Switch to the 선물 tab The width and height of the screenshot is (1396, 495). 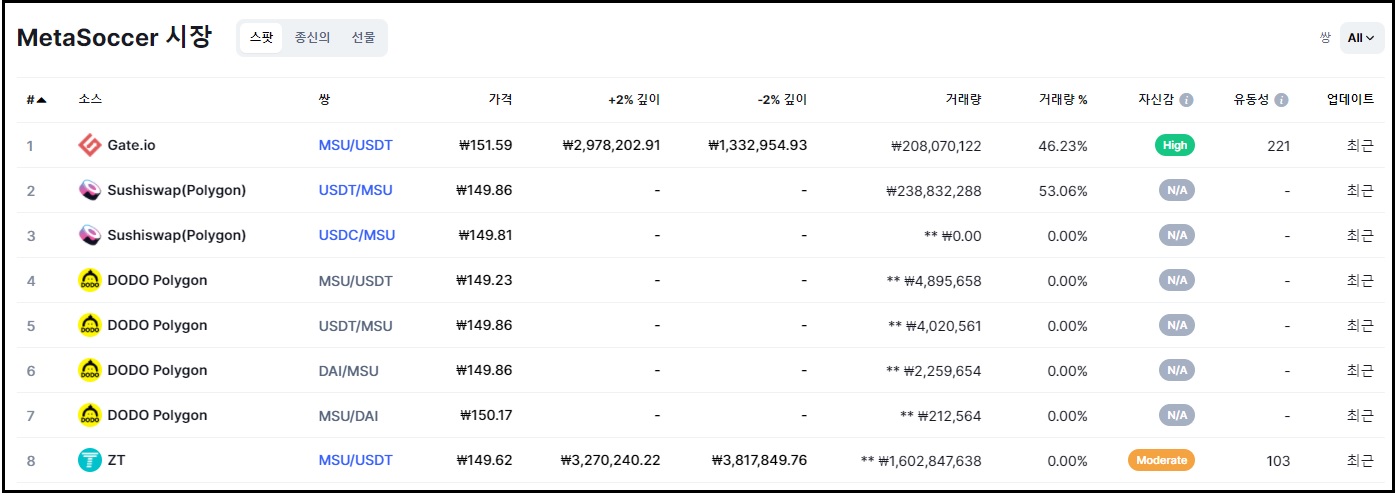click(x=363, y=38)
